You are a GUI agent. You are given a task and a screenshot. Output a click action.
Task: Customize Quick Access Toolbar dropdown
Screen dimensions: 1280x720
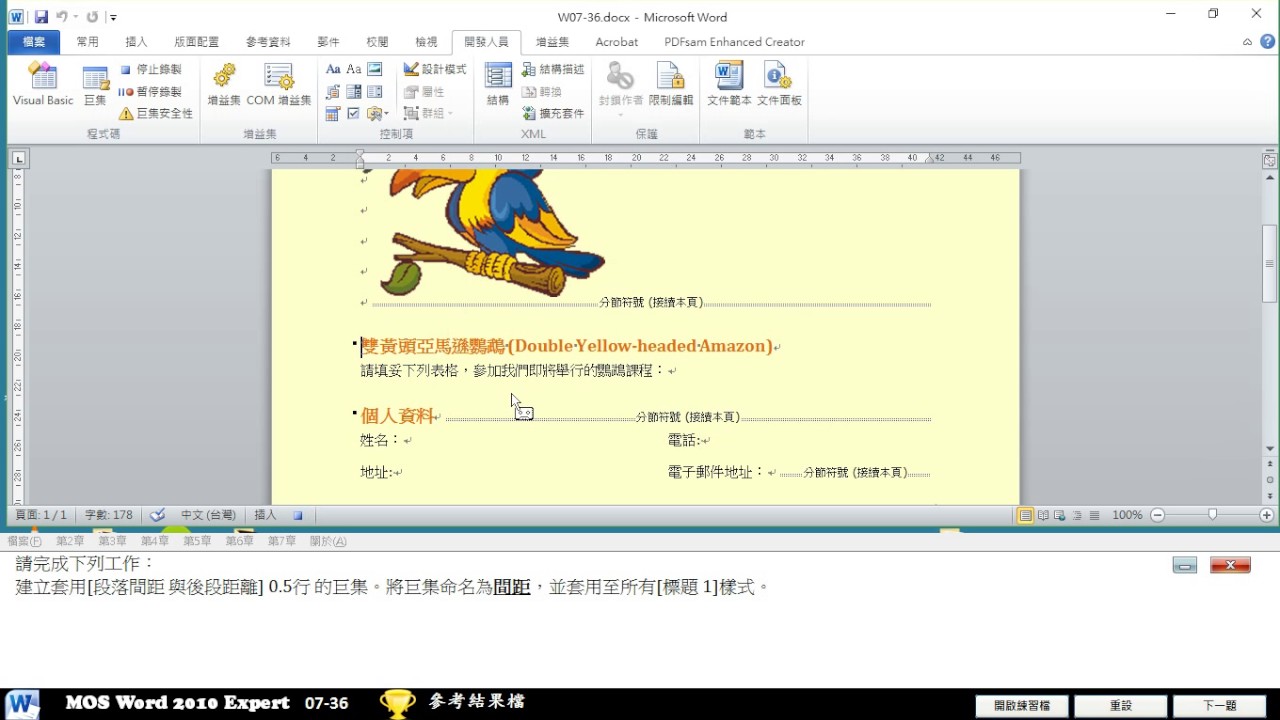[113, 17]
